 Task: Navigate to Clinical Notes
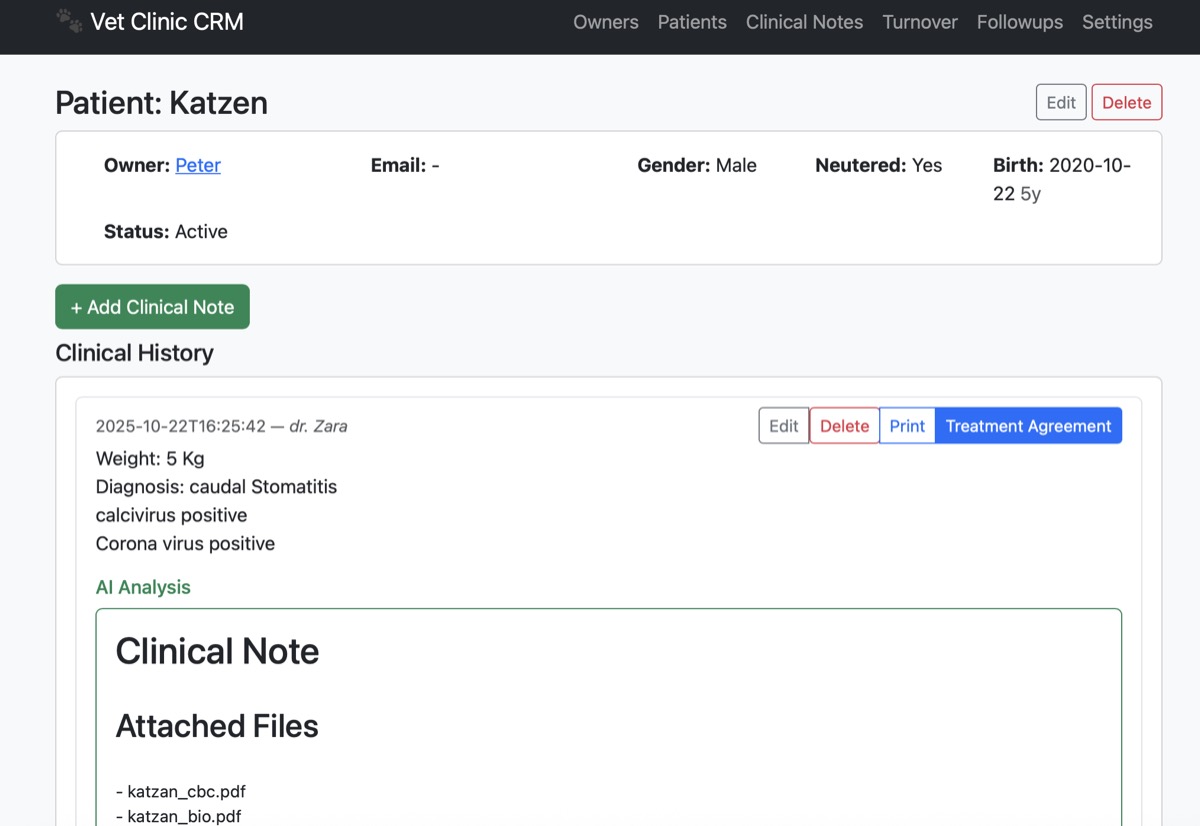(x=804, y=22)
